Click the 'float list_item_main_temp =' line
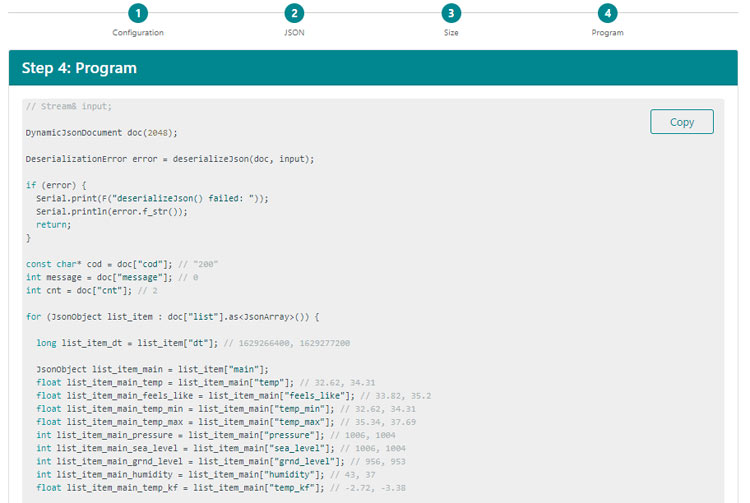 205,383
